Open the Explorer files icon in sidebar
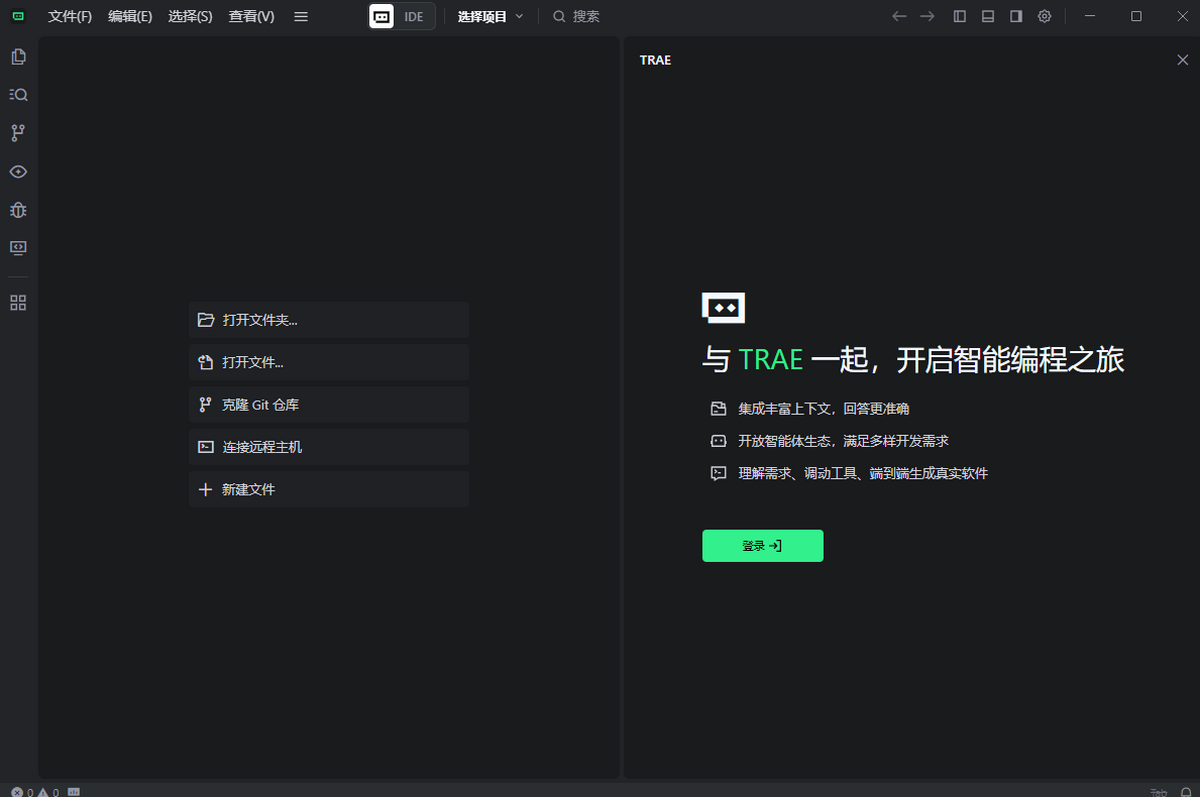 (18, 57)
